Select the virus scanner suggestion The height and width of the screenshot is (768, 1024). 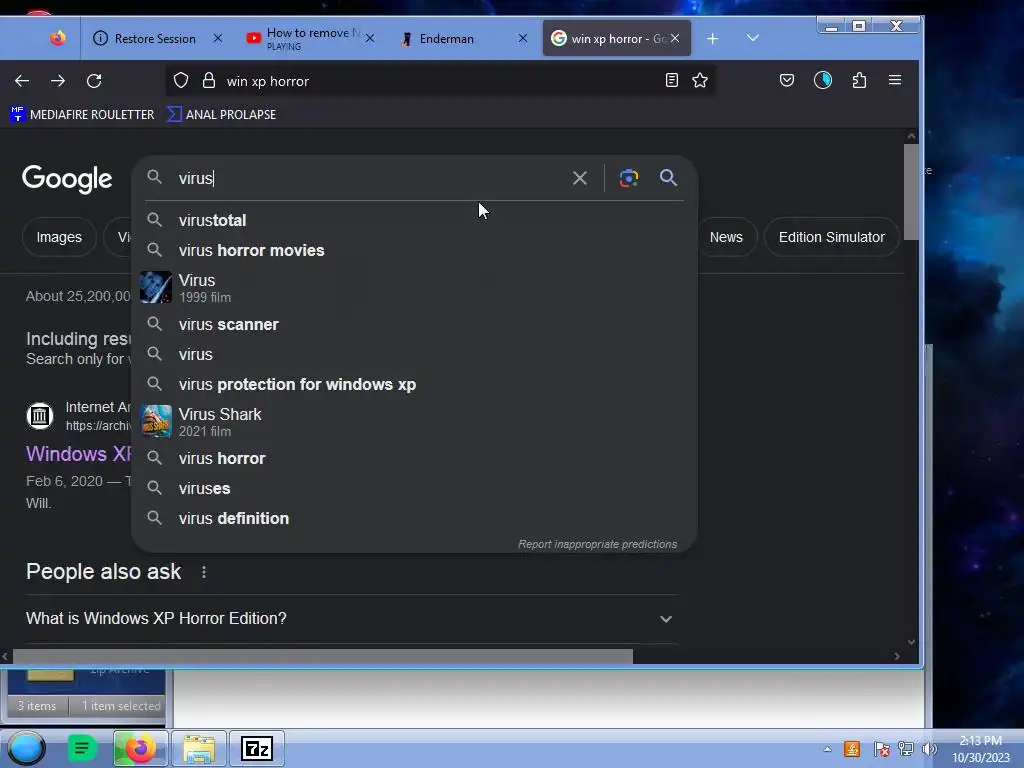(x=414, y=324)
